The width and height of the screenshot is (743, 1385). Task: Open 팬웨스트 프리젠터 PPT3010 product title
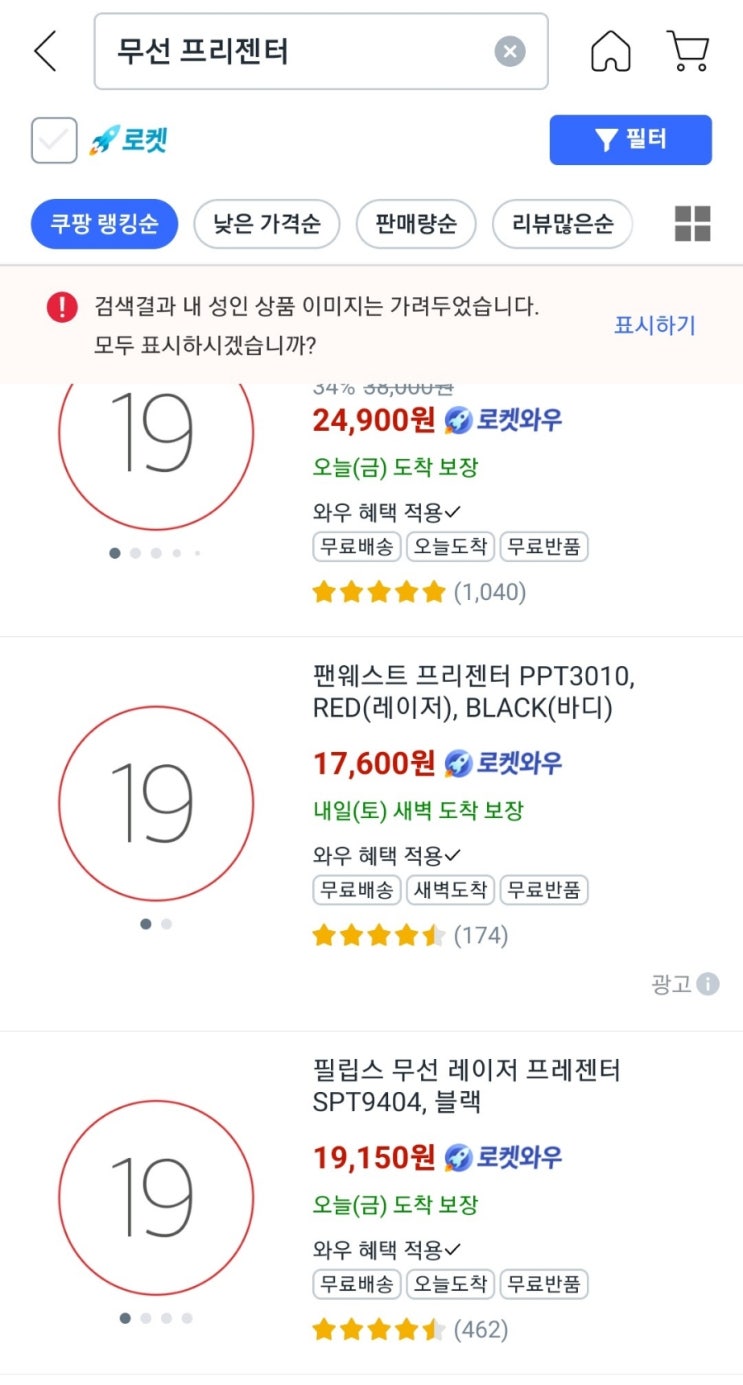point(473,692)
